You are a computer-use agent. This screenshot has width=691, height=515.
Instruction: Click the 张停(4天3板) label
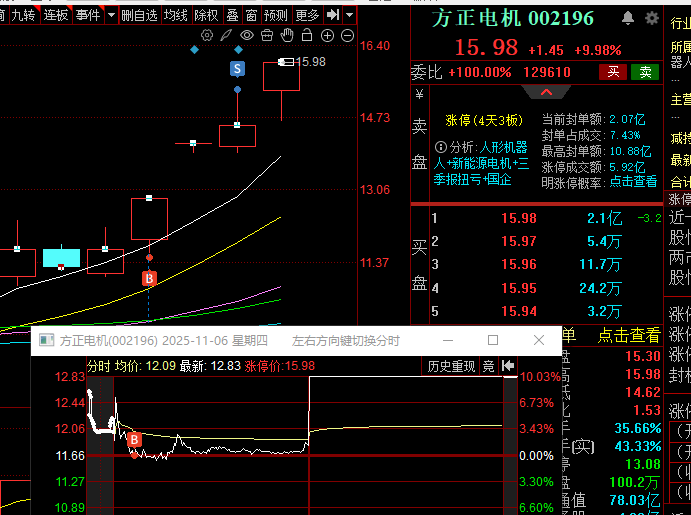(x=484, y=120)
